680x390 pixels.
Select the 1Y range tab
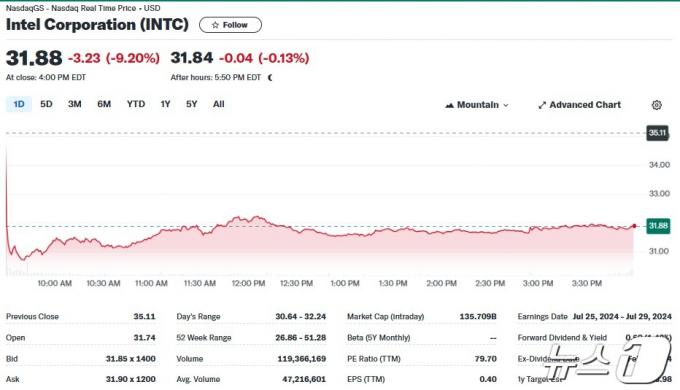[x=165, y=104]
